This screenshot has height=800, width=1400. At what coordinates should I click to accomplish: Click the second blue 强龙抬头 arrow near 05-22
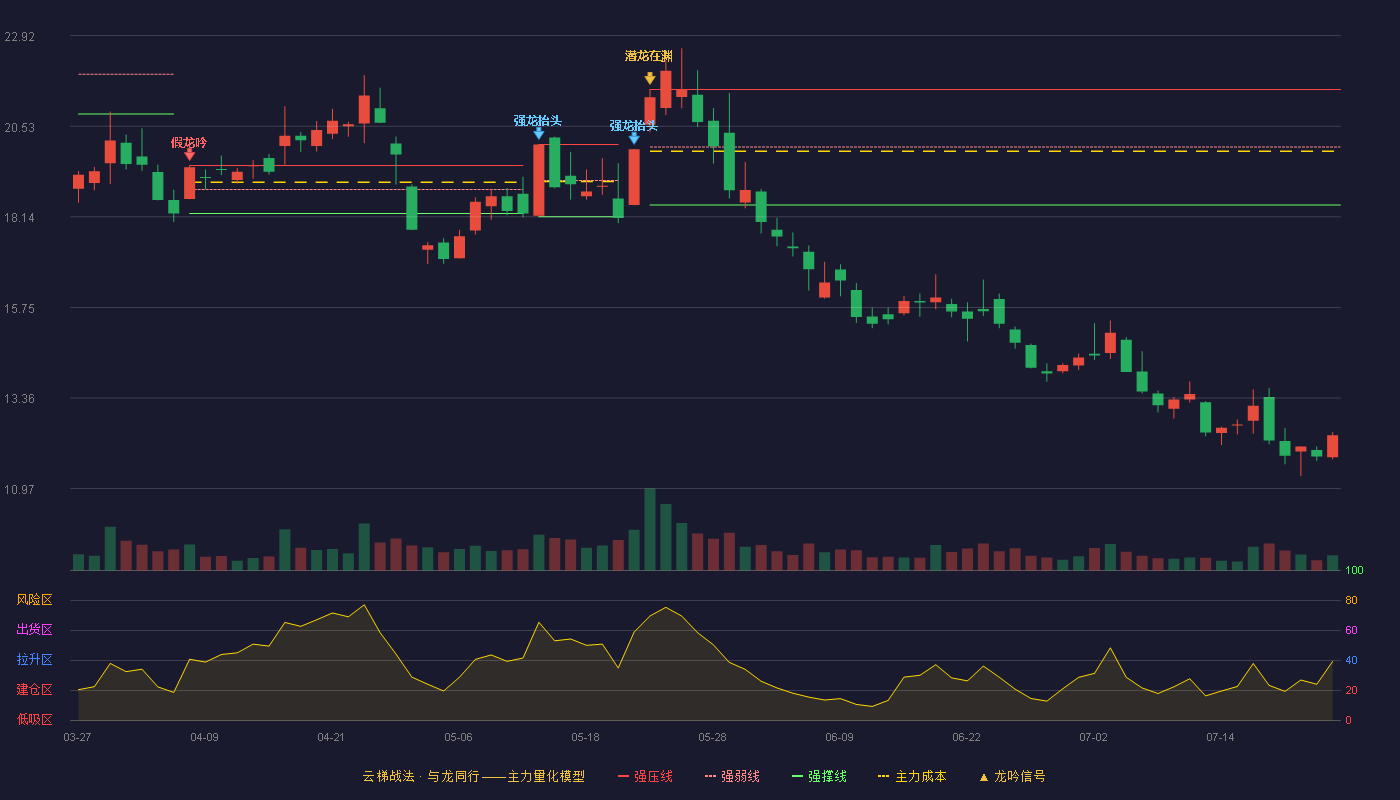(x=634, y=138)
